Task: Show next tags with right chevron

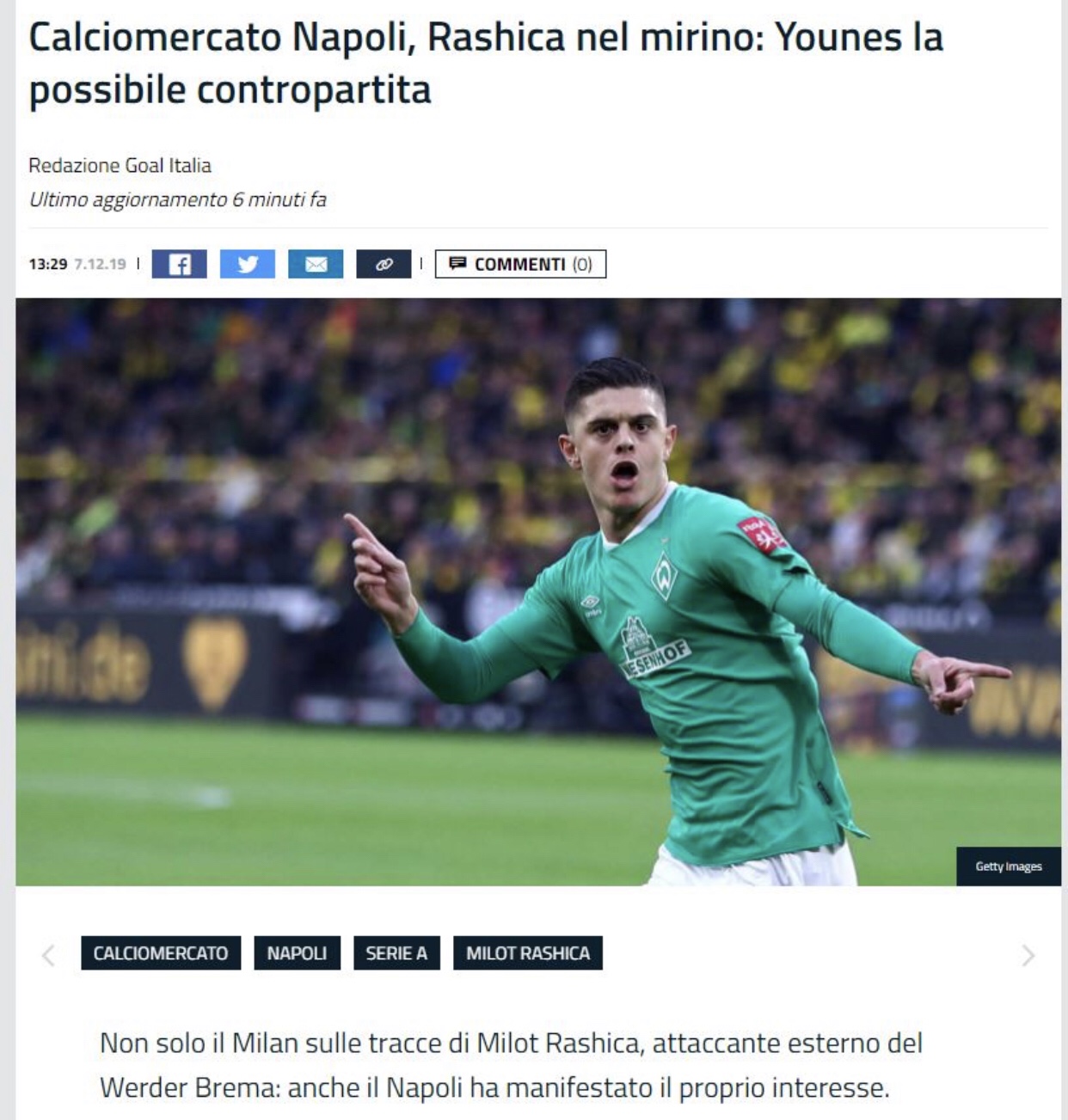Action: 1028,955
